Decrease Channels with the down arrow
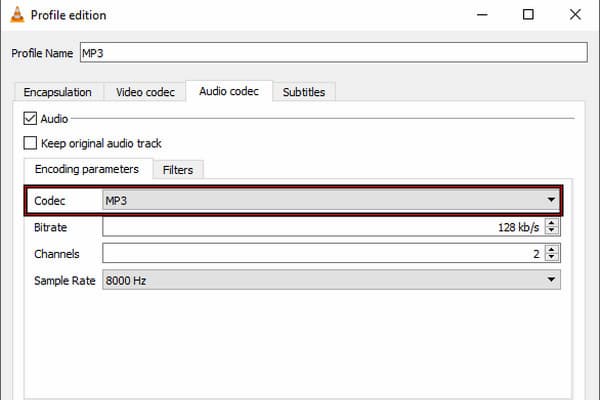This screenshot has width=600, height=400. pyautogui.click(x=551, y=258)
